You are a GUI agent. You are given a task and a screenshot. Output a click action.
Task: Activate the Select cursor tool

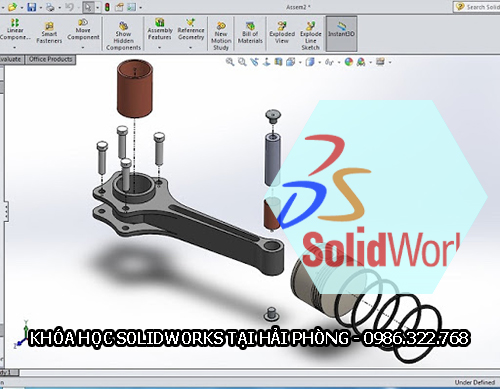(88, 7)
